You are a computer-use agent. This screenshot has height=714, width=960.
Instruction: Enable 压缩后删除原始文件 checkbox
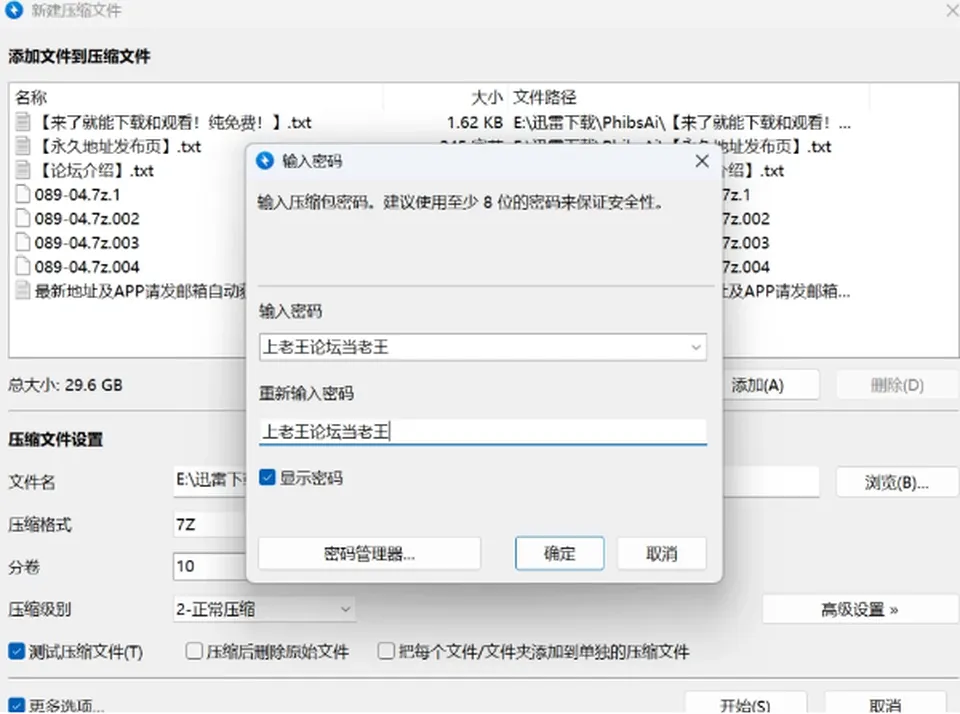[194, 651]
